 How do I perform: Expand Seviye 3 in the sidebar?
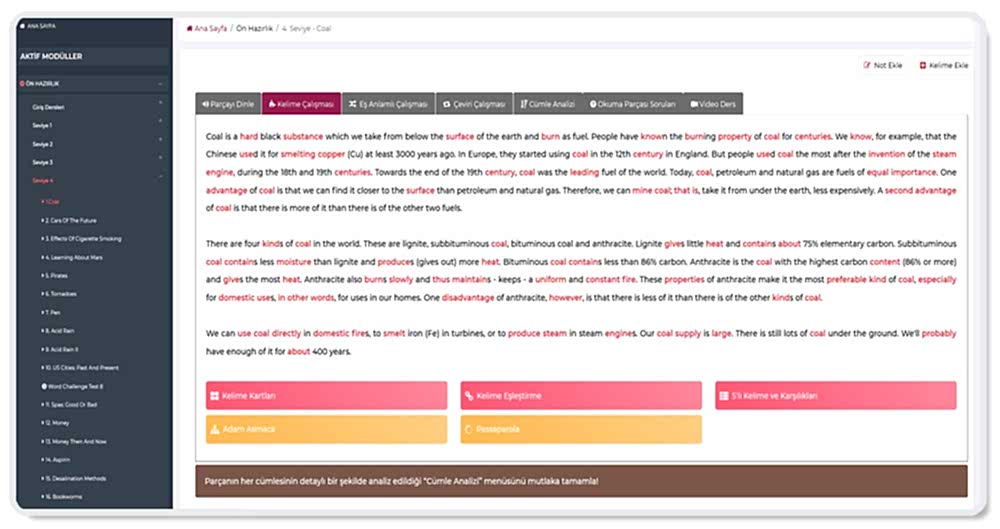pyautogui.click(x=160, y=162)
